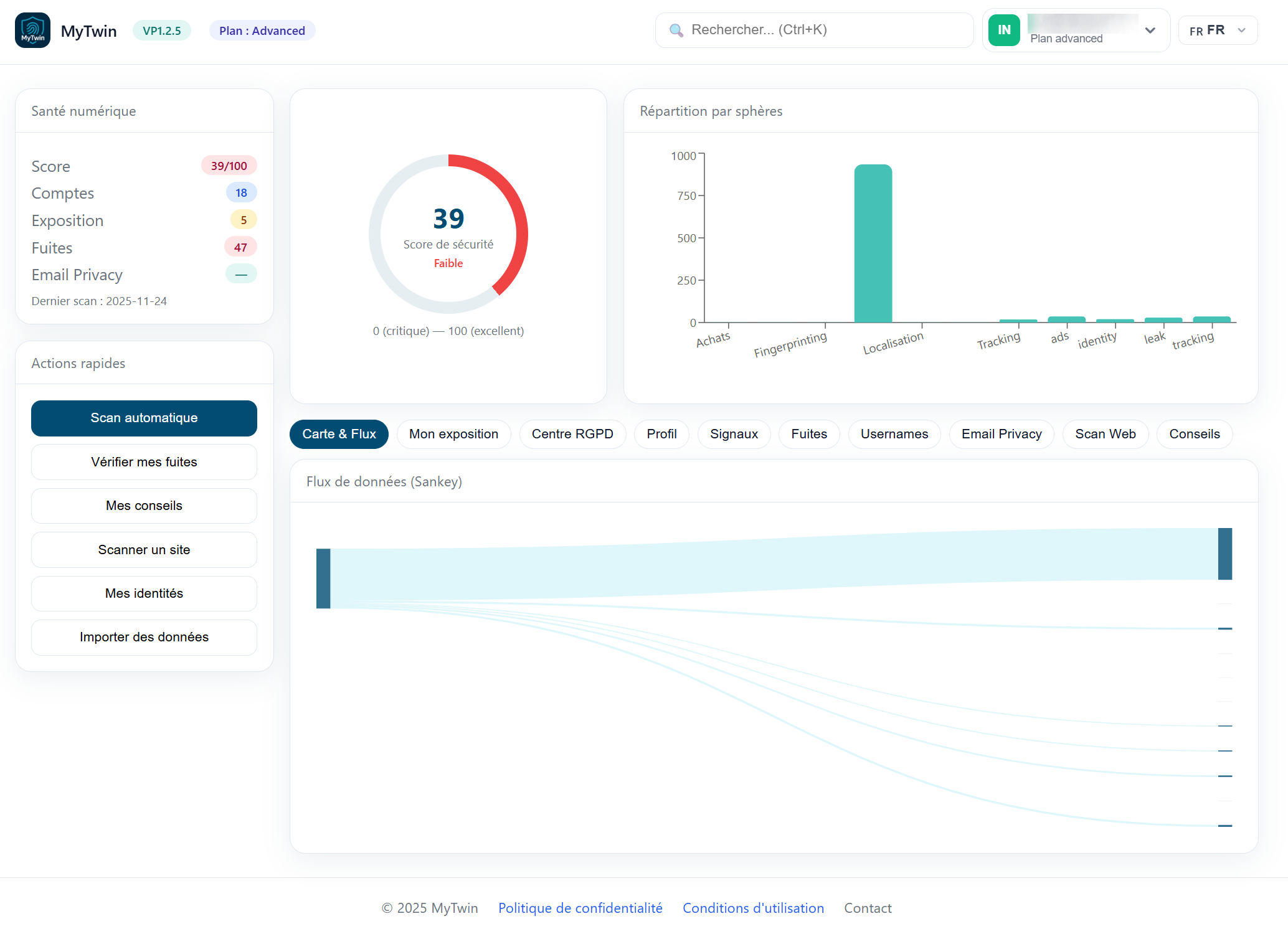Click the Email Privacy dash indicator

pos(241,273)
